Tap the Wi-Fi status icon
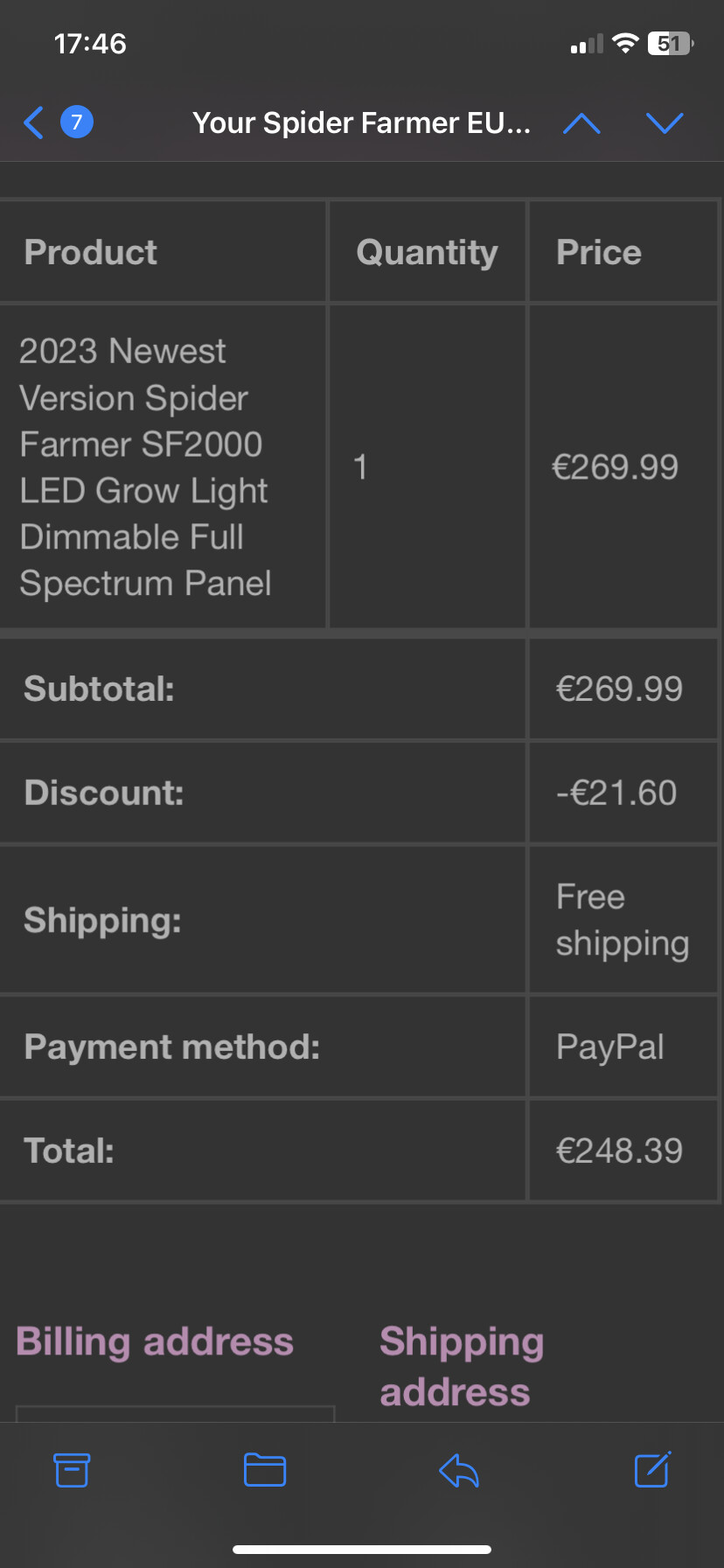The height and width of the screenshot is (1568, 724). [625, 44]
